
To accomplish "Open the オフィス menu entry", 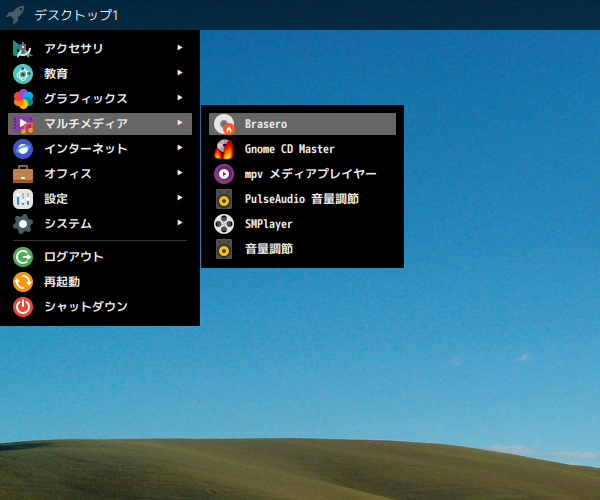I will coord(100,174).
